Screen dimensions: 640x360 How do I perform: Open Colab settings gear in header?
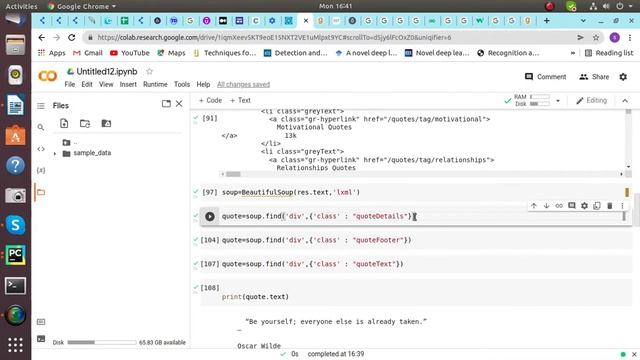pyautogui.click(x=623, y=77)
